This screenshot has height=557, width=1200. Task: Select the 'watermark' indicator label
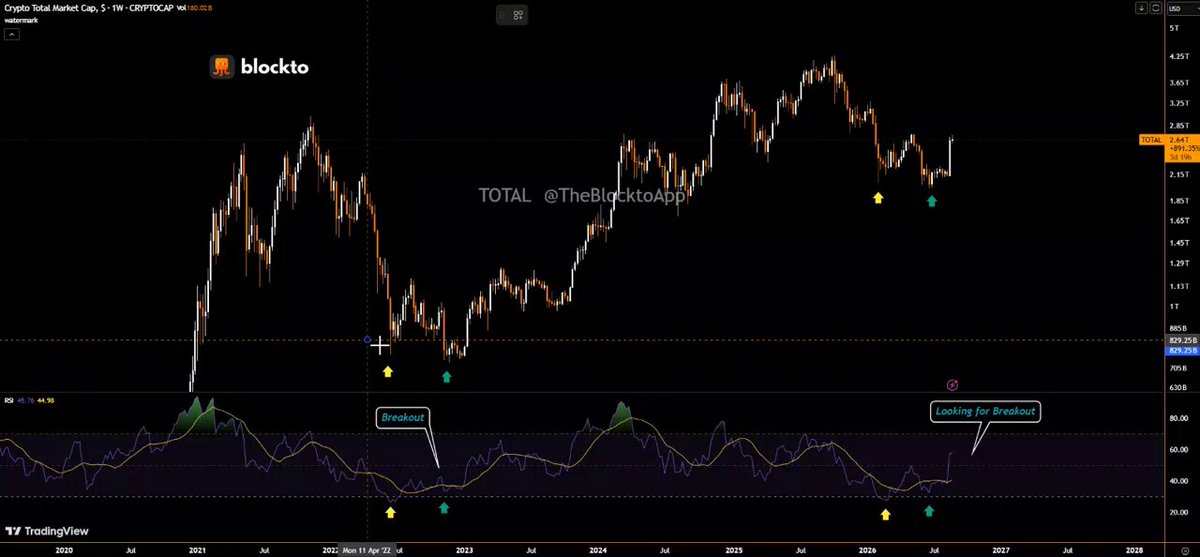[x=21, y=20]
